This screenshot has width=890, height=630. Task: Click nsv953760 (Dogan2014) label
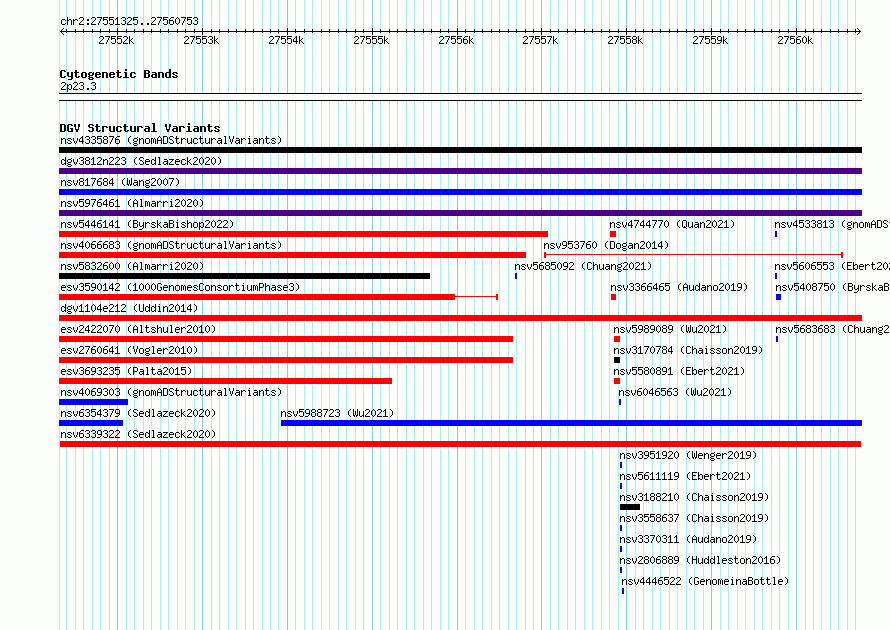(606, 245)
